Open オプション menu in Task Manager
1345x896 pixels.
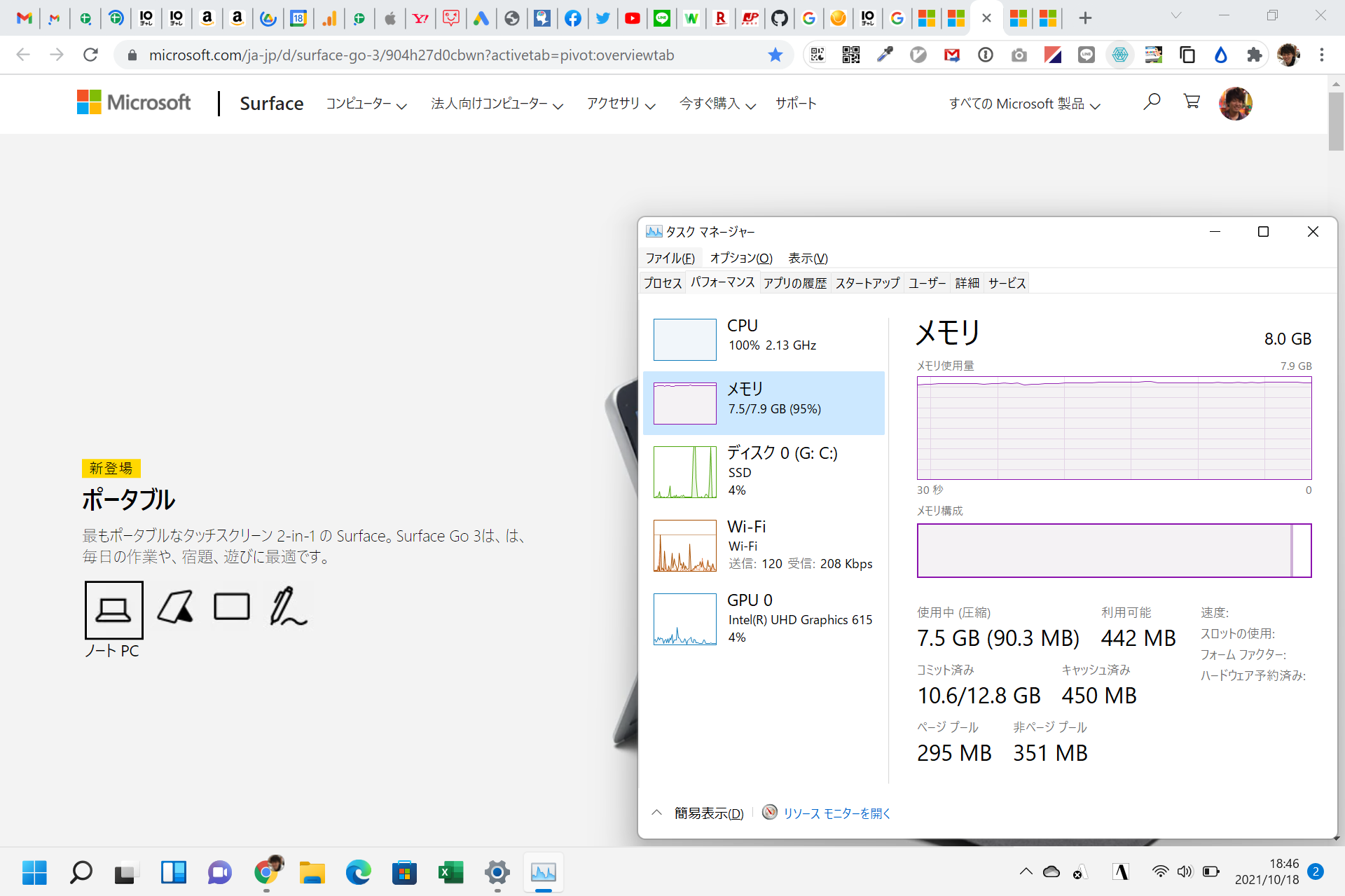tap(740, 258)
